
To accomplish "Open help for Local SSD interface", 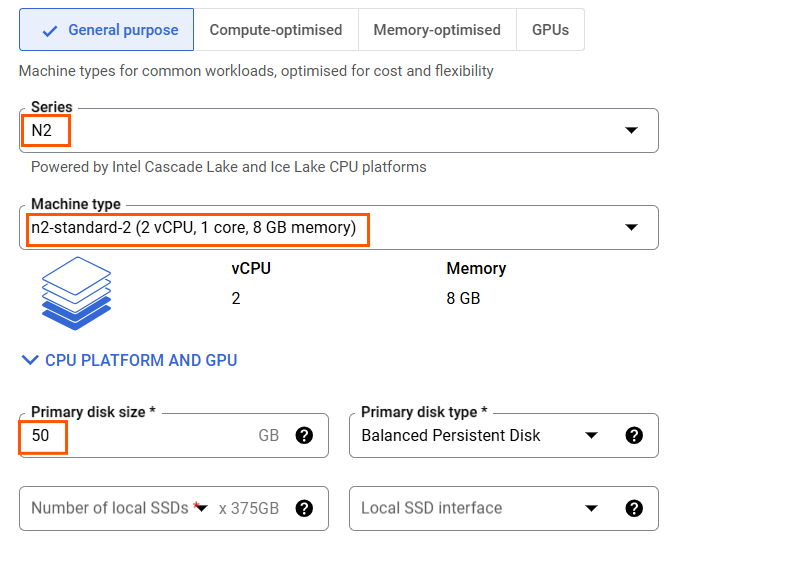I will coord(634,508).
